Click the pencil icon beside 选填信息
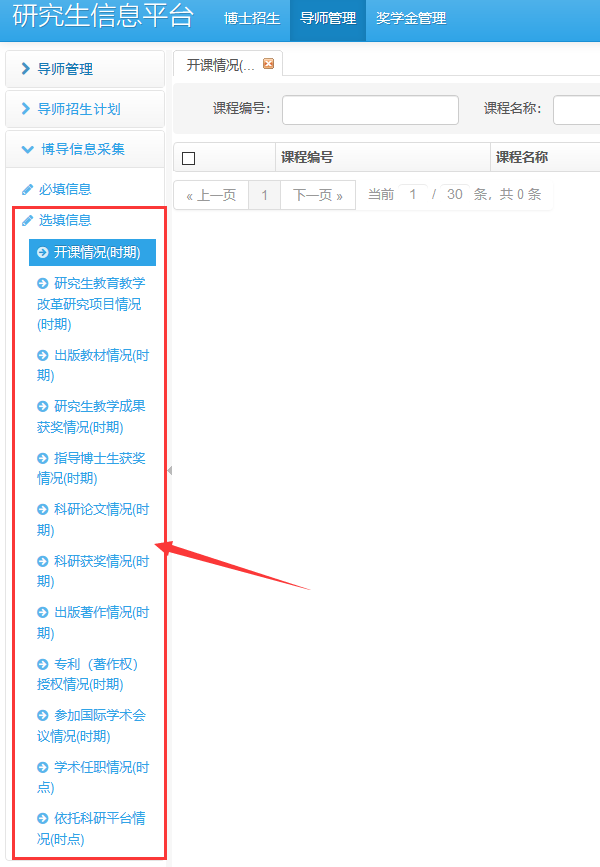This screenshot has width=600, height=867. [27, 220]
